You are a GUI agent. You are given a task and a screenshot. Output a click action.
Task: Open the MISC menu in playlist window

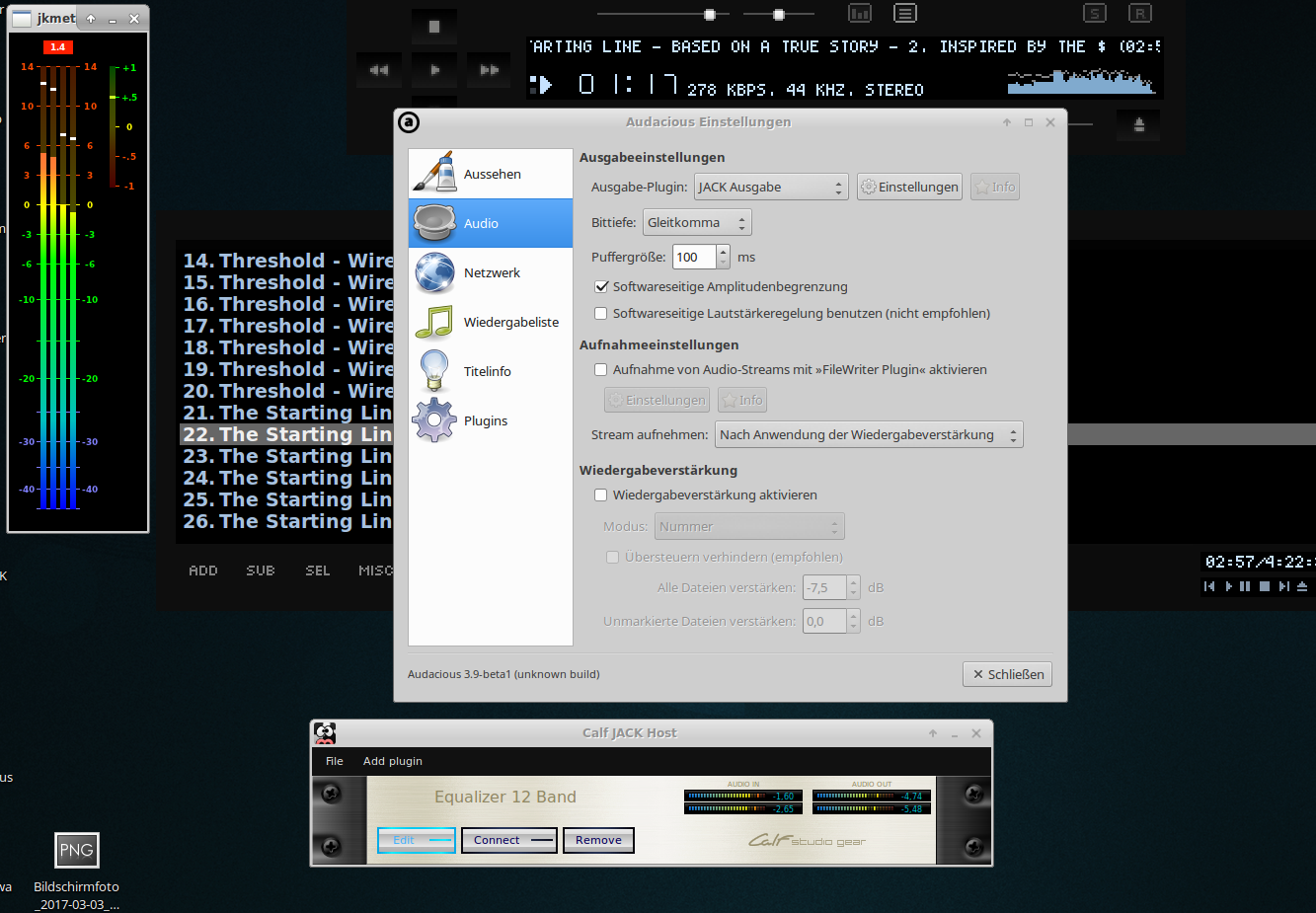375,571
